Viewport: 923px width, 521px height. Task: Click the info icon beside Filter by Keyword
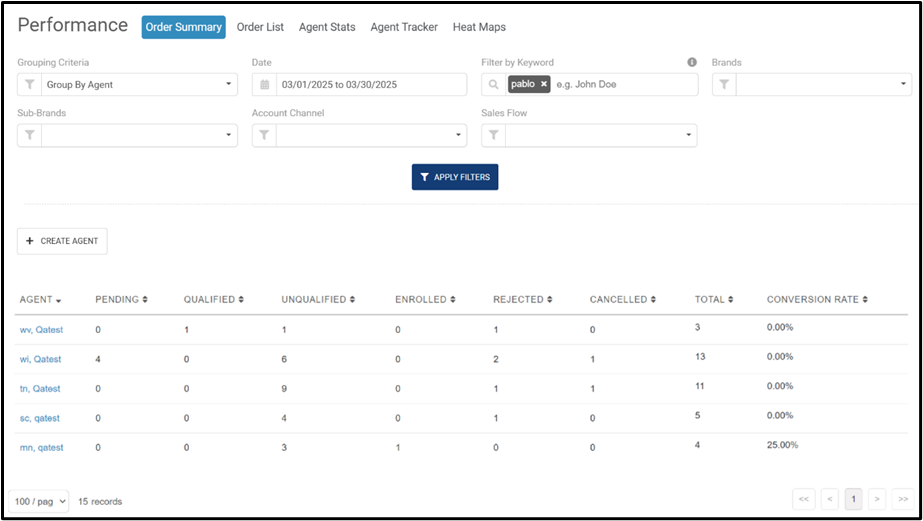point(692,62)
